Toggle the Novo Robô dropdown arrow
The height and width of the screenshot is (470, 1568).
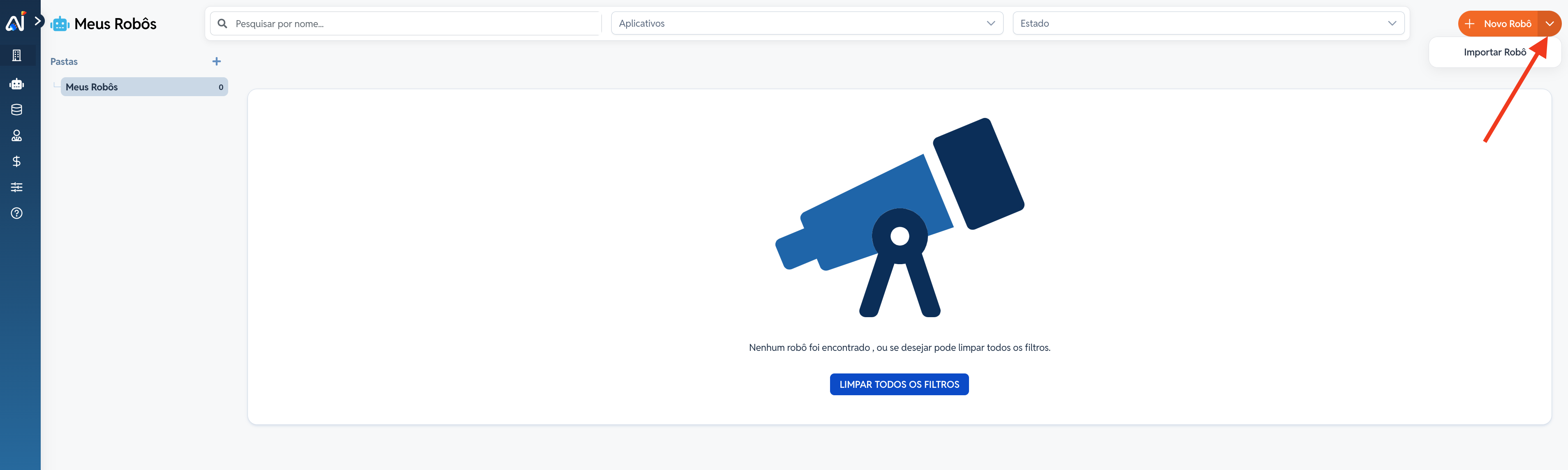pyautogui.click(x=1549, y=24)
